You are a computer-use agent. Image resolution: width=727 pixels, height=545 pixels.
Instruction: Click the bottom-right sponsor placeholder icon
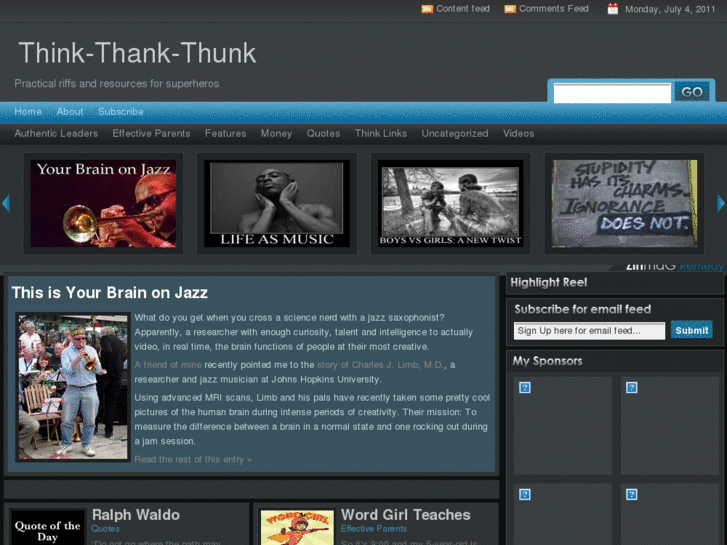coord(631,494)
